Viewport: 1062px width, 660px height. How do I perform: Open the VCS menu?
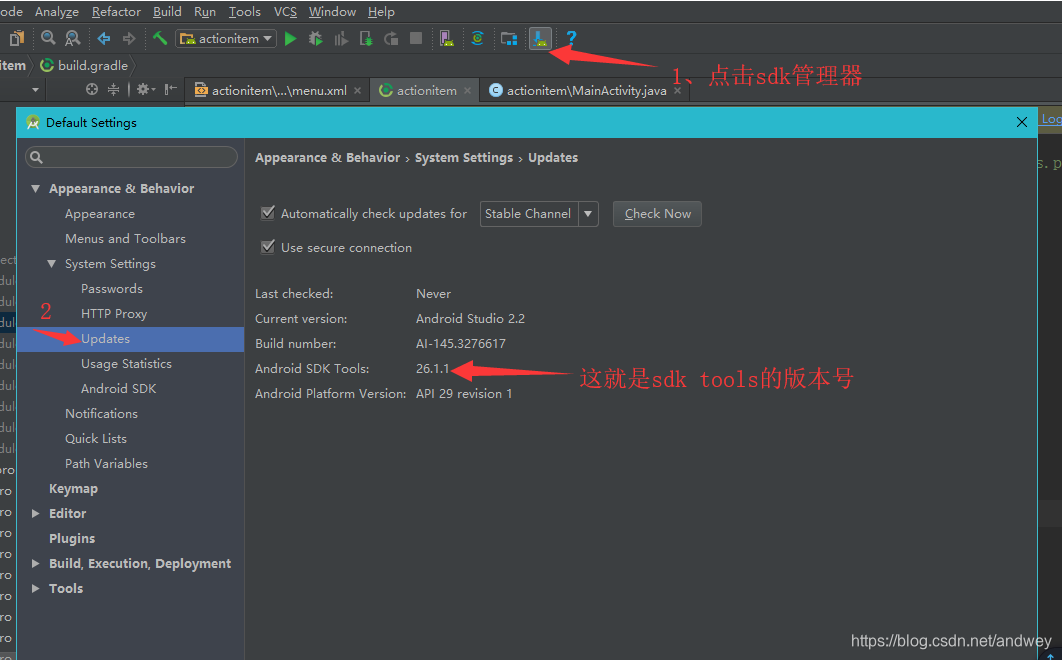(285, 12)
